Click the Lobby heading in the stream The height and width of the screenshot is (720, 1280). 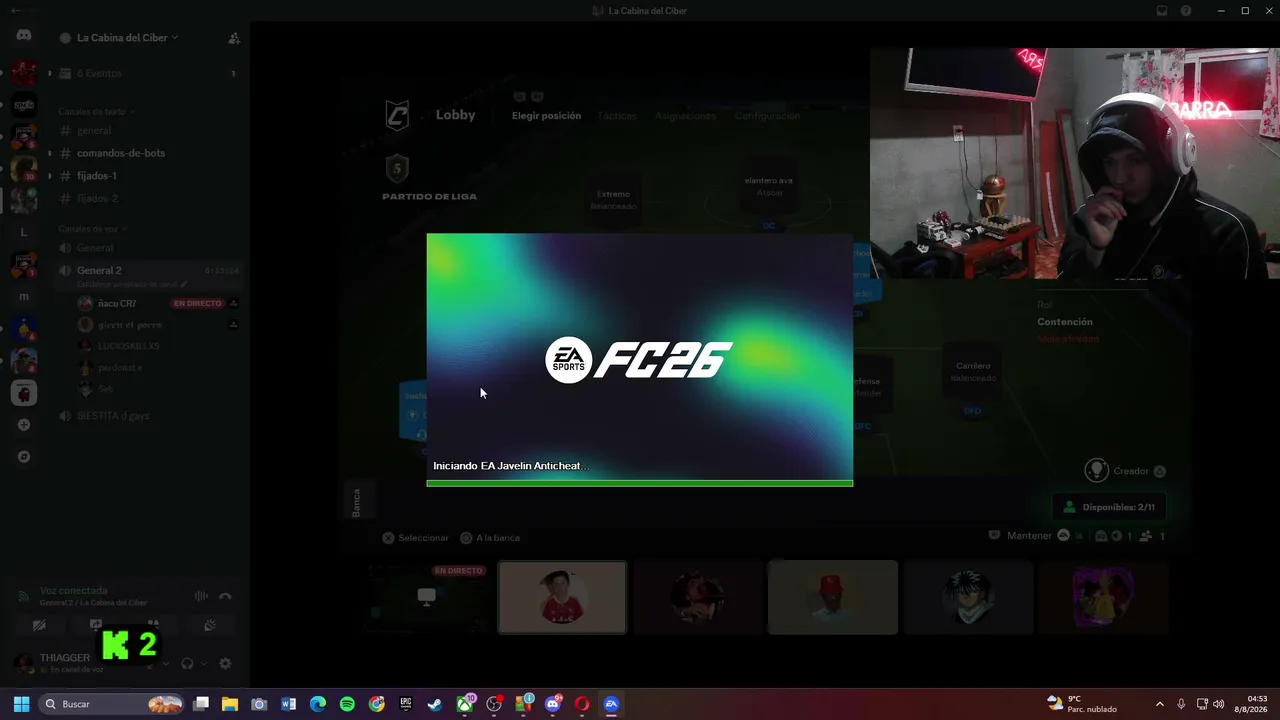pyautogui.click(x=455, y=115)
